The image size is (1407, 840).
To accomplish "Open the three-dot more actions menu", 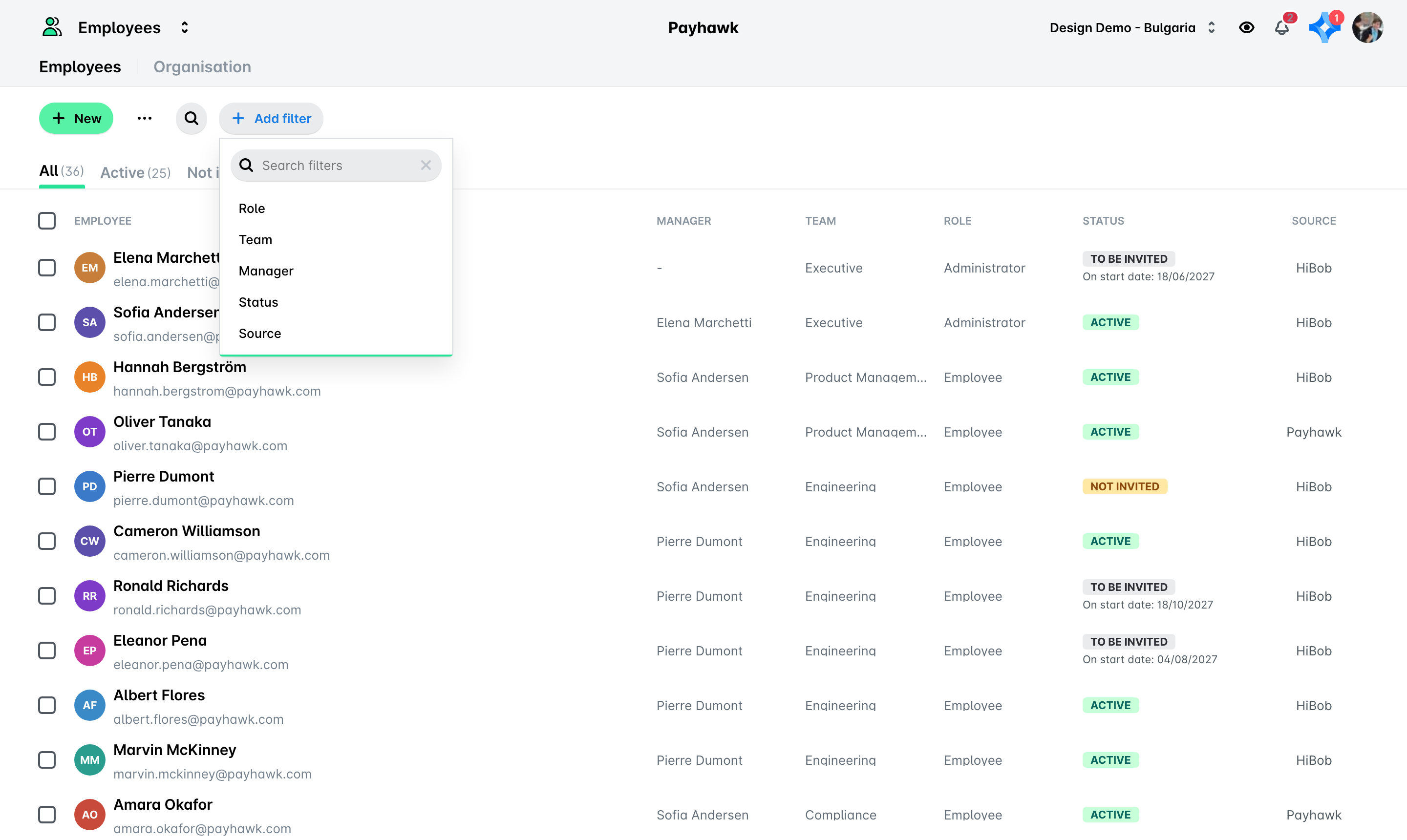I will (145, 118).
